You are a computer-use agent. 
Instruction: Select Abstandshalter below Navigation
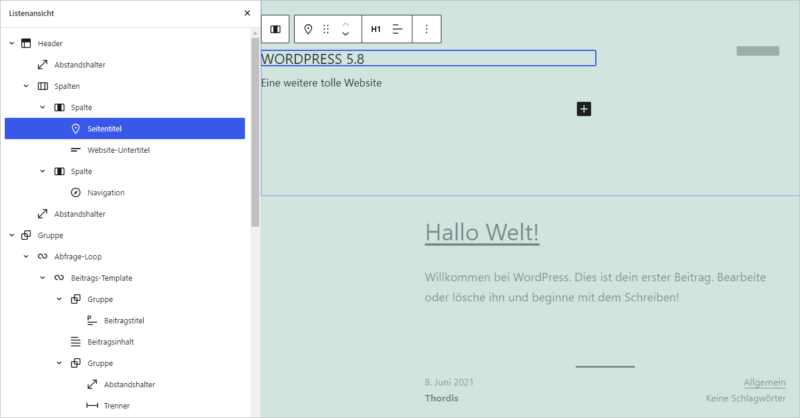coord(80,214)
